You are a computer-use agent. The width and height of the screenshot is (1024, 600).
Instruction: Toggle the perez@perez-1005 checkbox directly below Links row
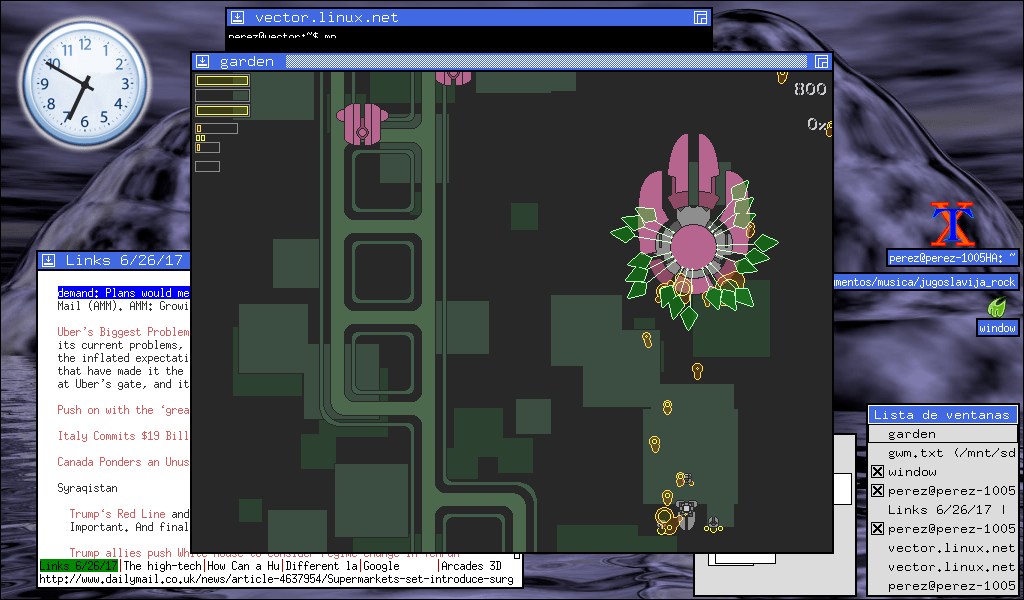(x=877, y=528)
